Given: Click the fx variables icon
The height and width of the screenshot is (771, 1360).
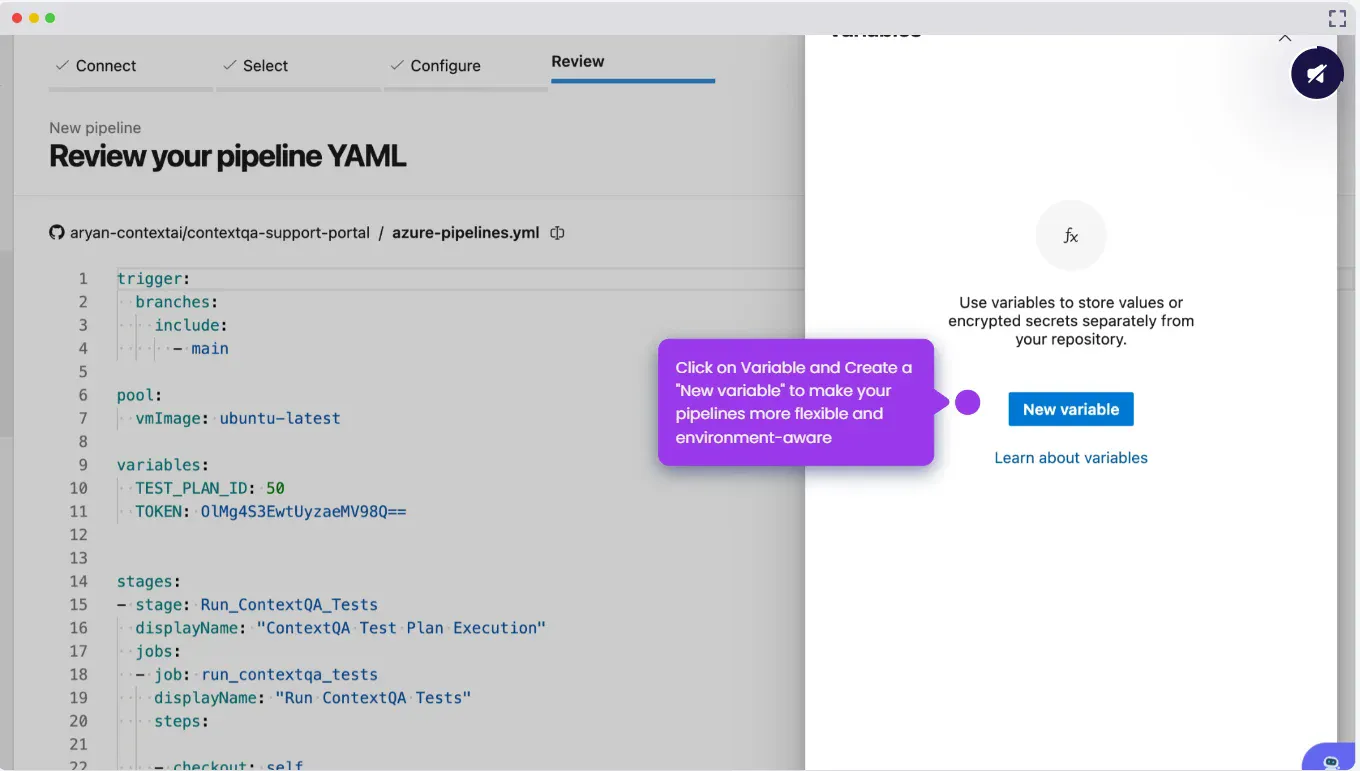Looking at the screenshot, I should 1070,236.
